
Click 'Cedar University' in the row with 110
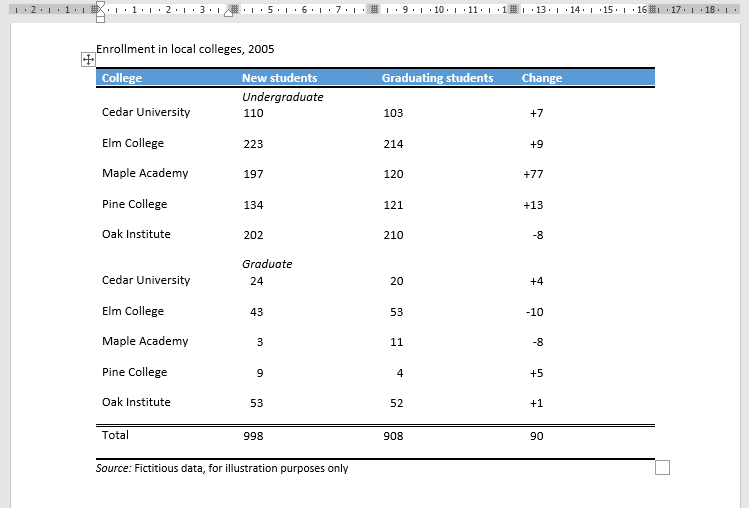click(x=146, y=112)
